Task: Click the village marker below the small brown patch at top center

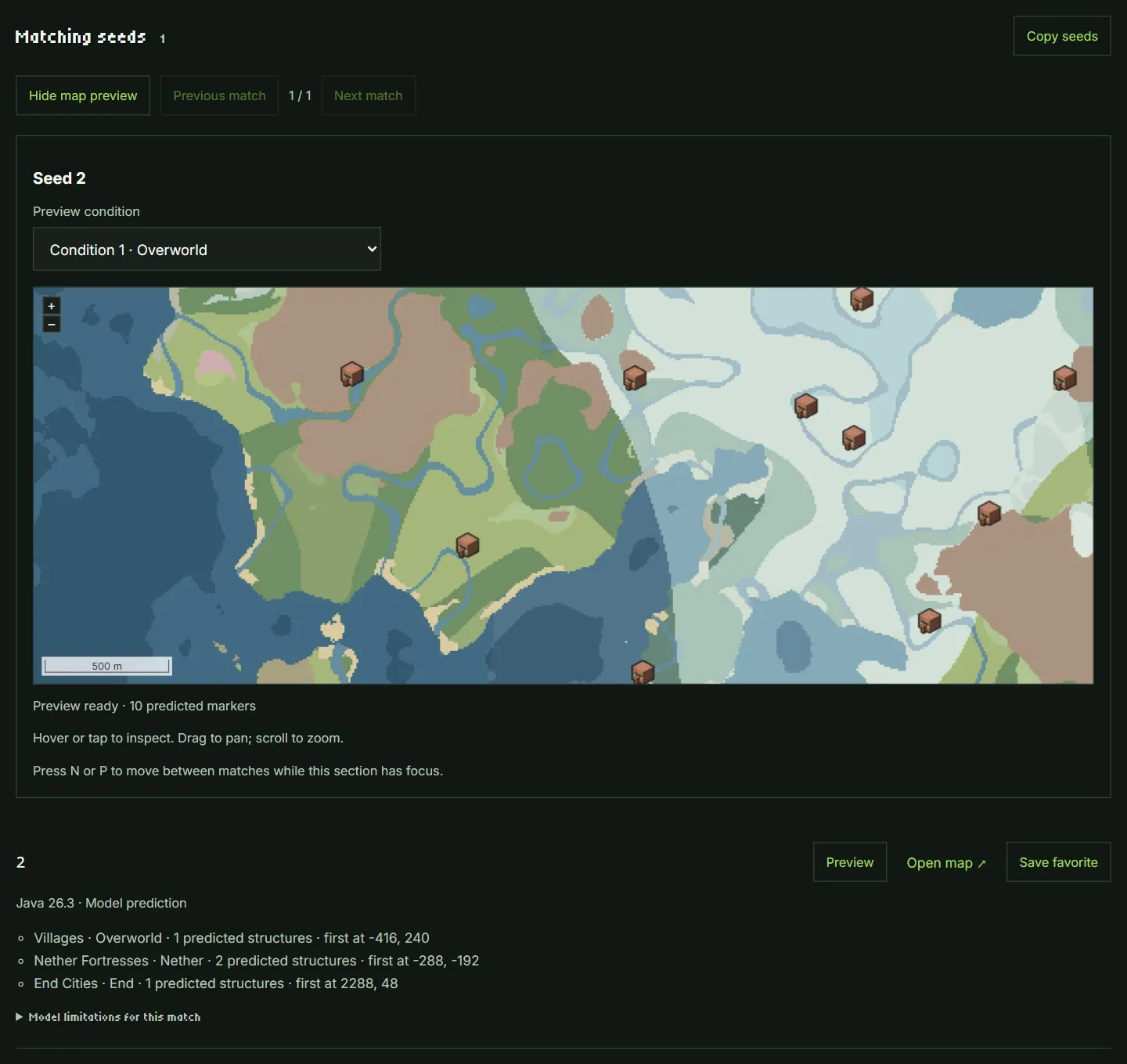Action: click(635, 378)
